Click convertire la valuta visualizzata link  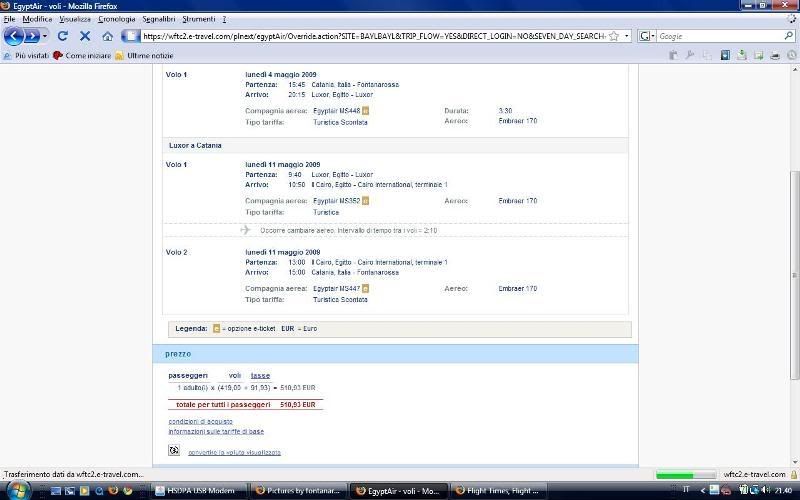(x=234, y=453)
